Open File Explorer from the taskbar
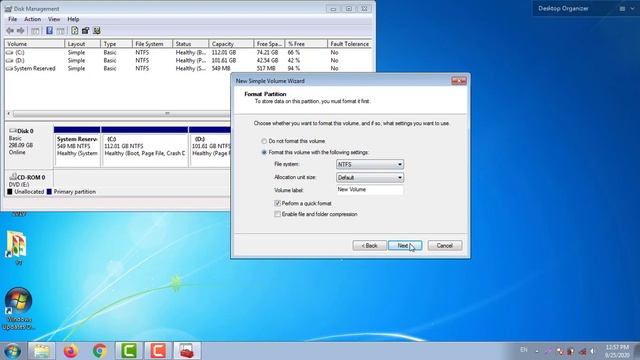640x360 pixels. point(41,351)
